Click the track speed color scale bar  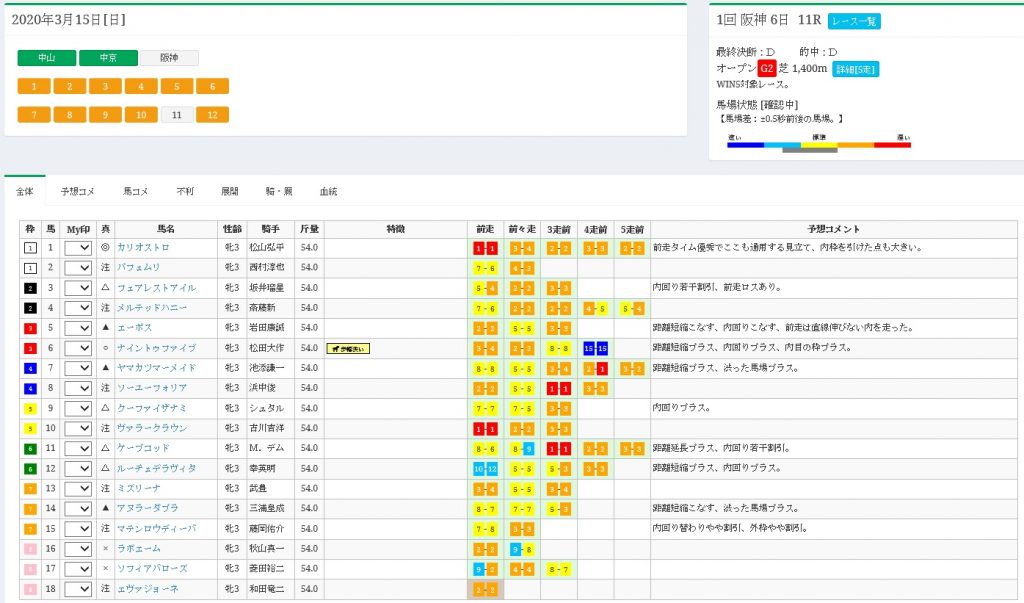[x=819, y=146]
